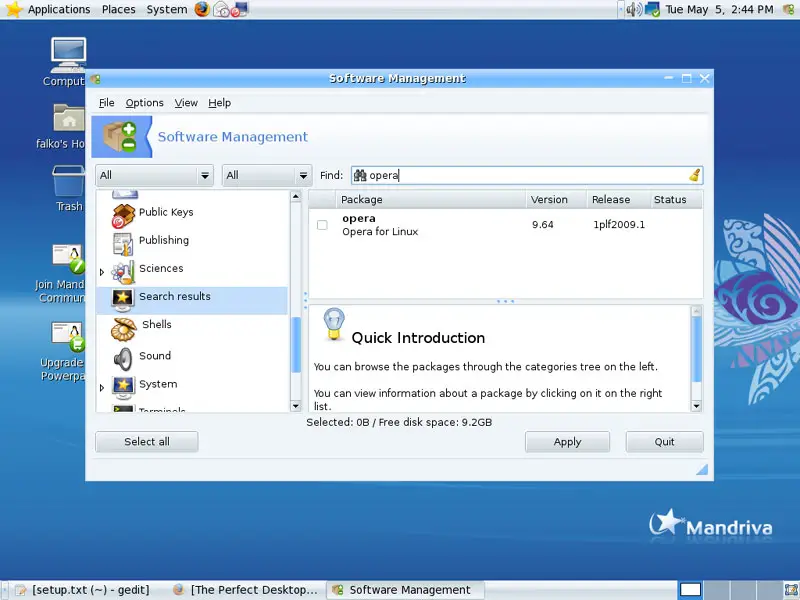Click the binoculars icon in the Find field
800x600 pixels.
[x=360, y=176]
